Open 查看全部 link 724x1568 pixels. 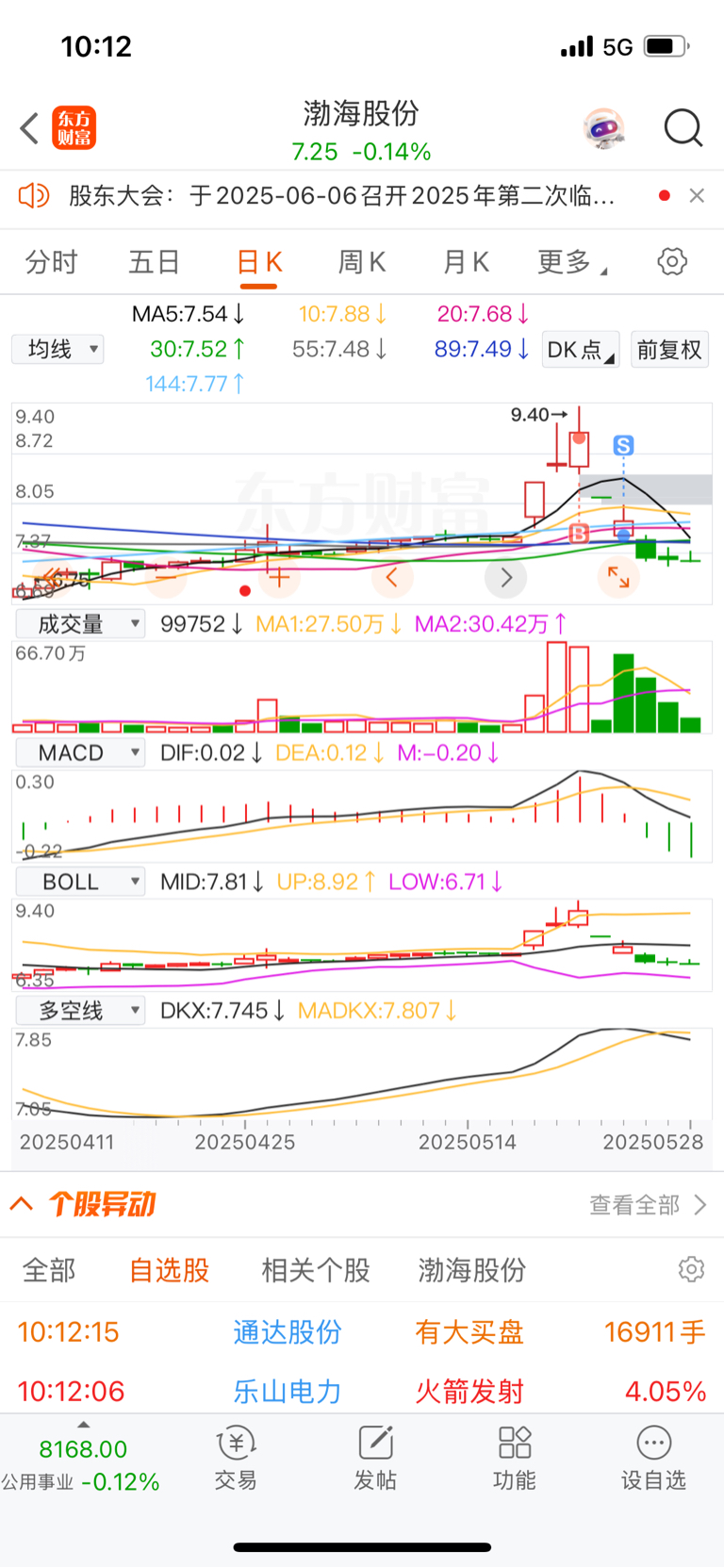coord(648,1205)
